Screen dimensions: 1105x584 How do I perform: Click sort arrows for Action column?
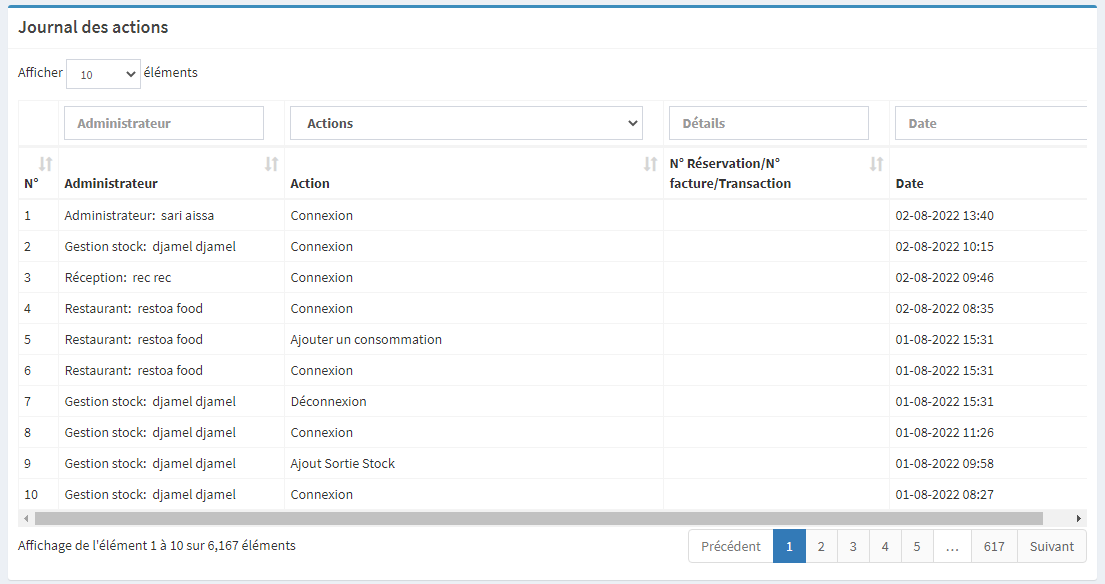[650, 164]
